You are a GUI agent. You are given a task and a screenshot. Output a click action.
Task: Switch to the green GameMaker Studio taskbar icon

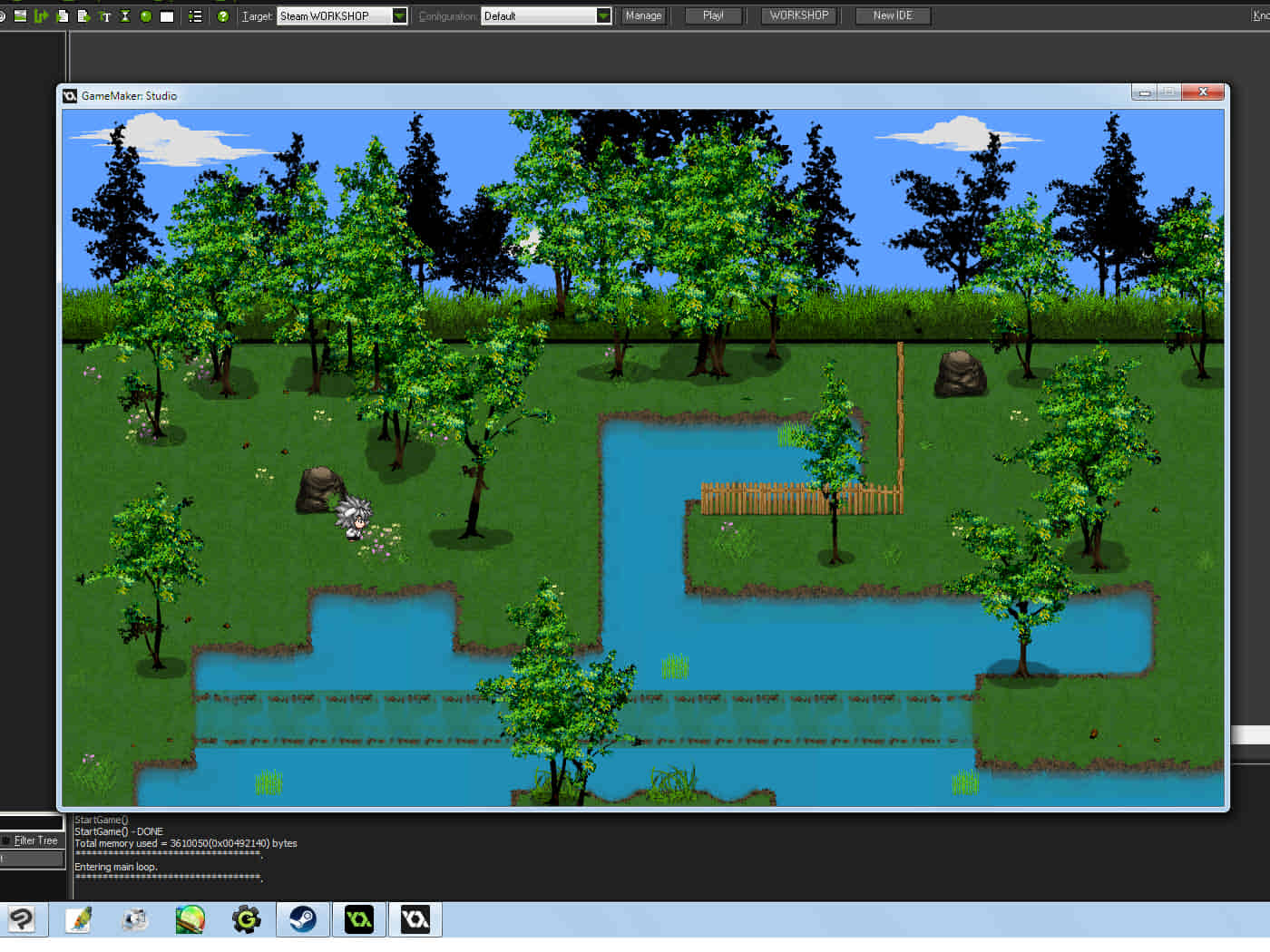359,919
